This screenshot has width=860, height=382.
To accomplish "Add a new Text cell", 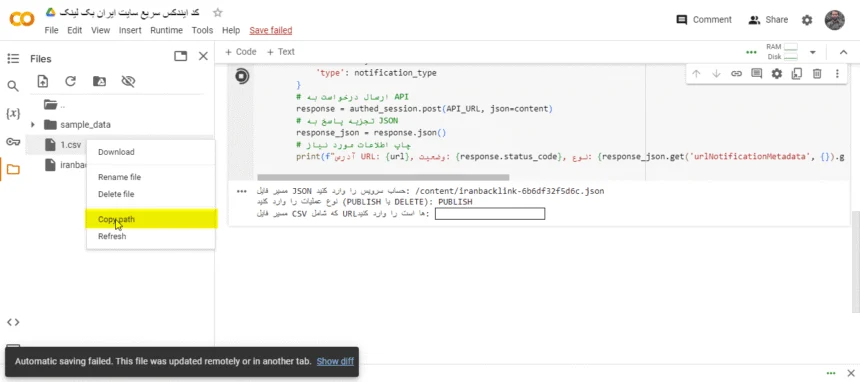I will click(x=280, y=52).
